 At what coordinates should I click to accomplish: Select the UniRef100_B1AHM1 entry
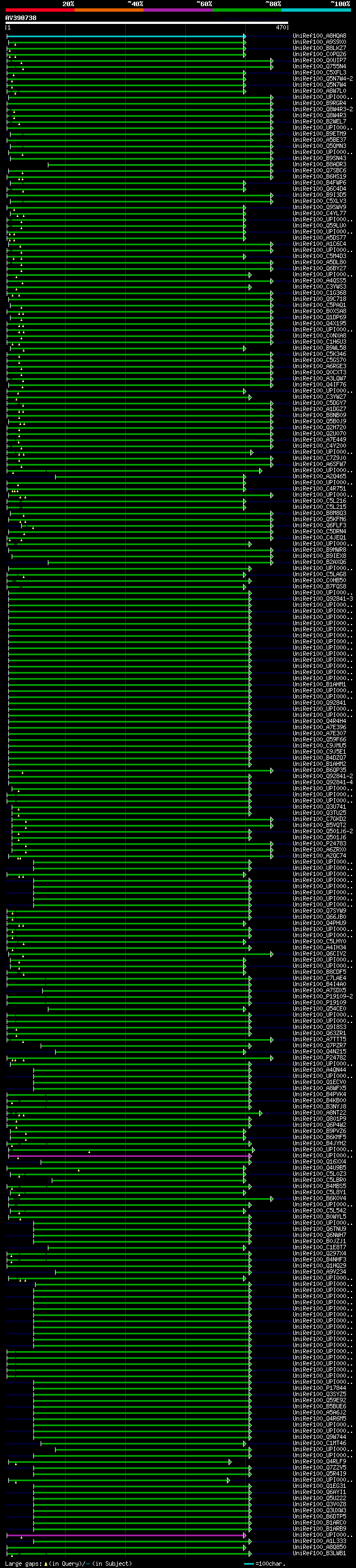pos(319,684)
